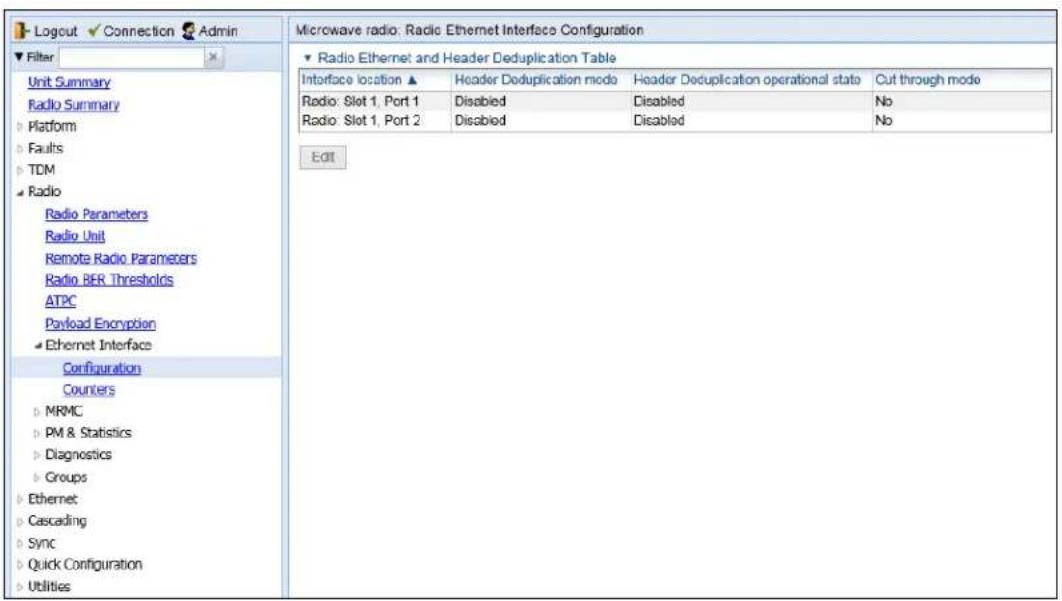Open Radio BER Thresholds link
Viewport: 1062px width, 601px height.
coord(110,280)
